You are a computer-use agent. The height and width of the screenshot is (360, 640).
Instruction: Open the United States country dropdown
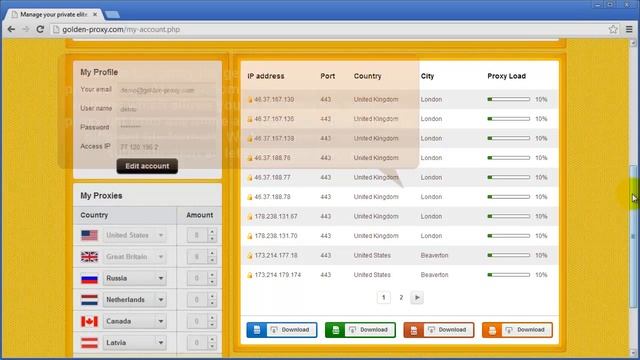(x=134, y=235)
